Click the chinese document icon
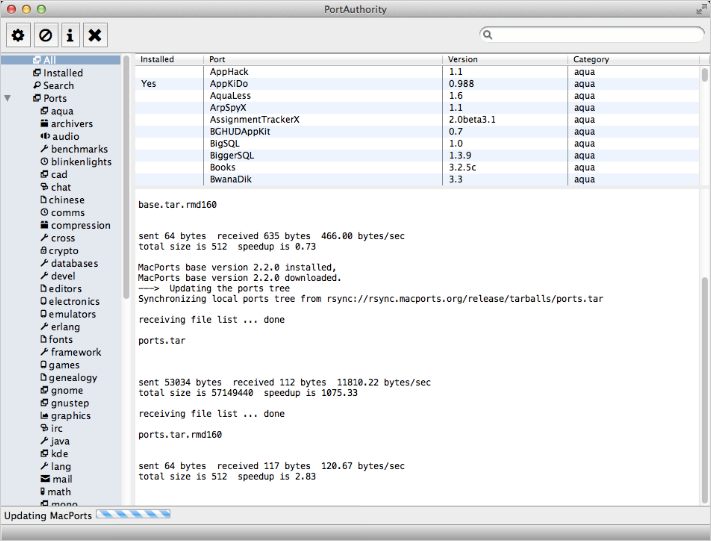 tap(44, 200)
